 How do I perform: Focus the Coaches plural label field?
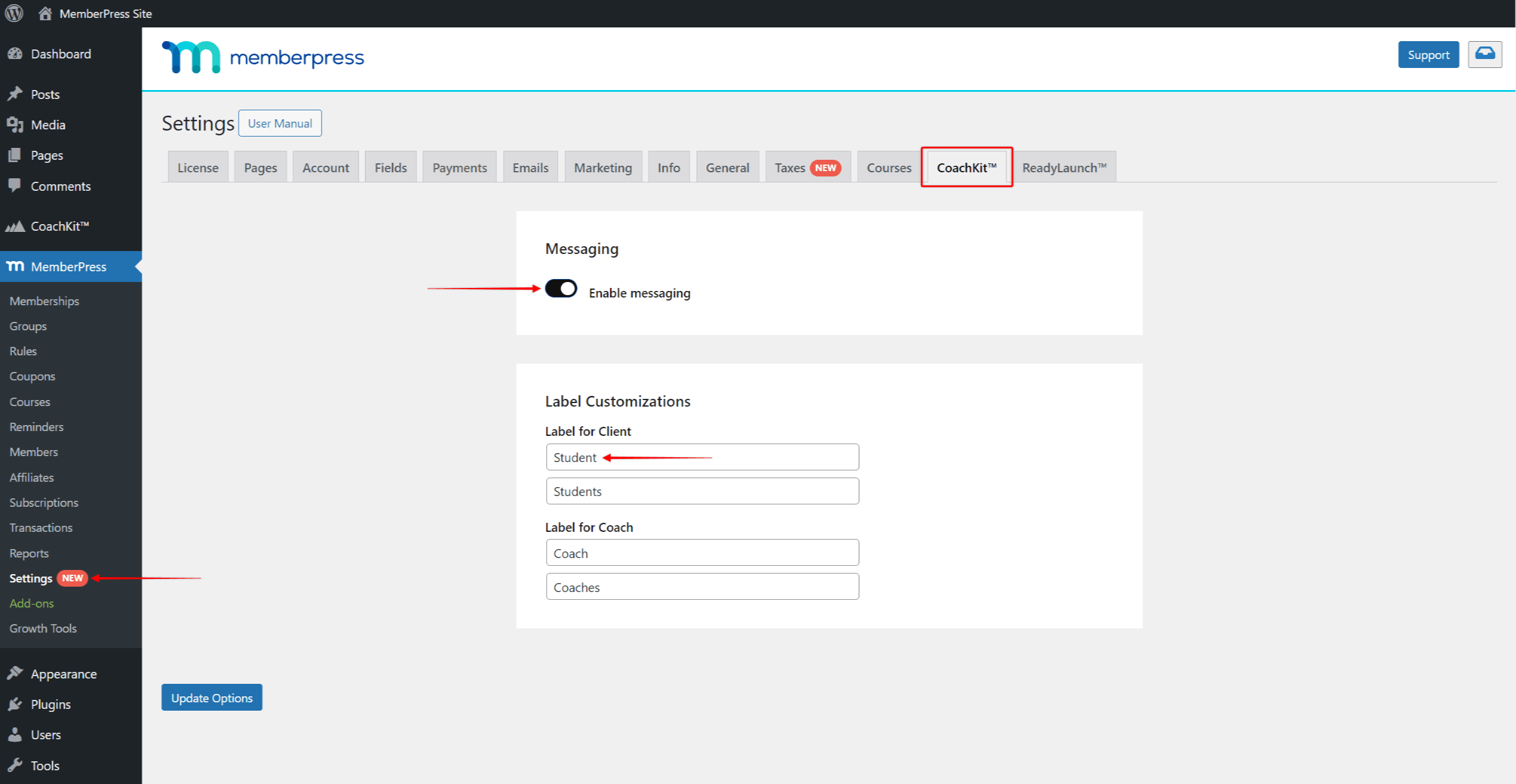(x=702, y=587)
